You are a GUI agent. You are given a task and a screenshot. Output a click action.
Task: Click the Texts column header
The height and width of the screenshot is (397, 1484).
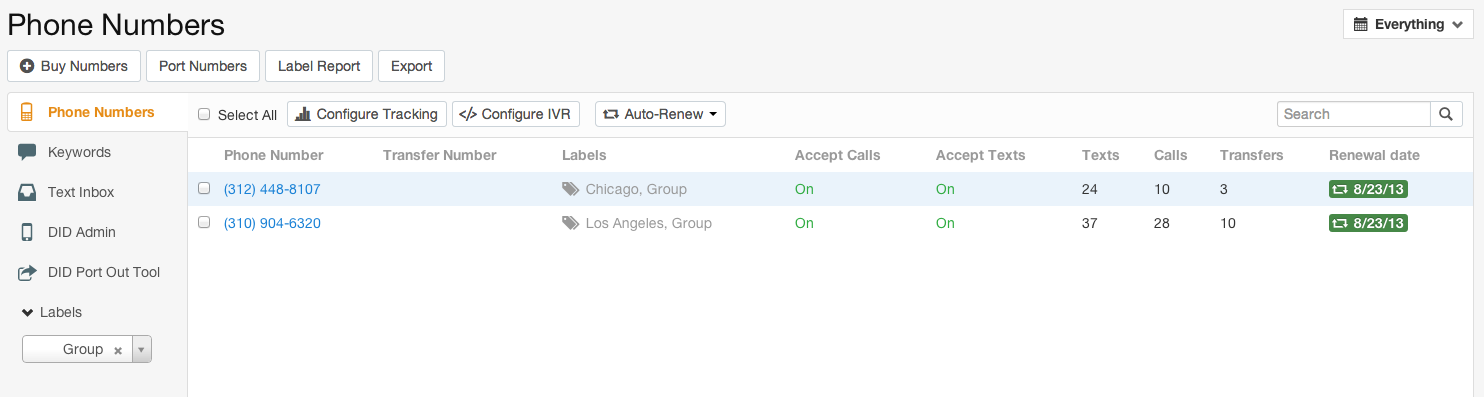pos(1101,155)
